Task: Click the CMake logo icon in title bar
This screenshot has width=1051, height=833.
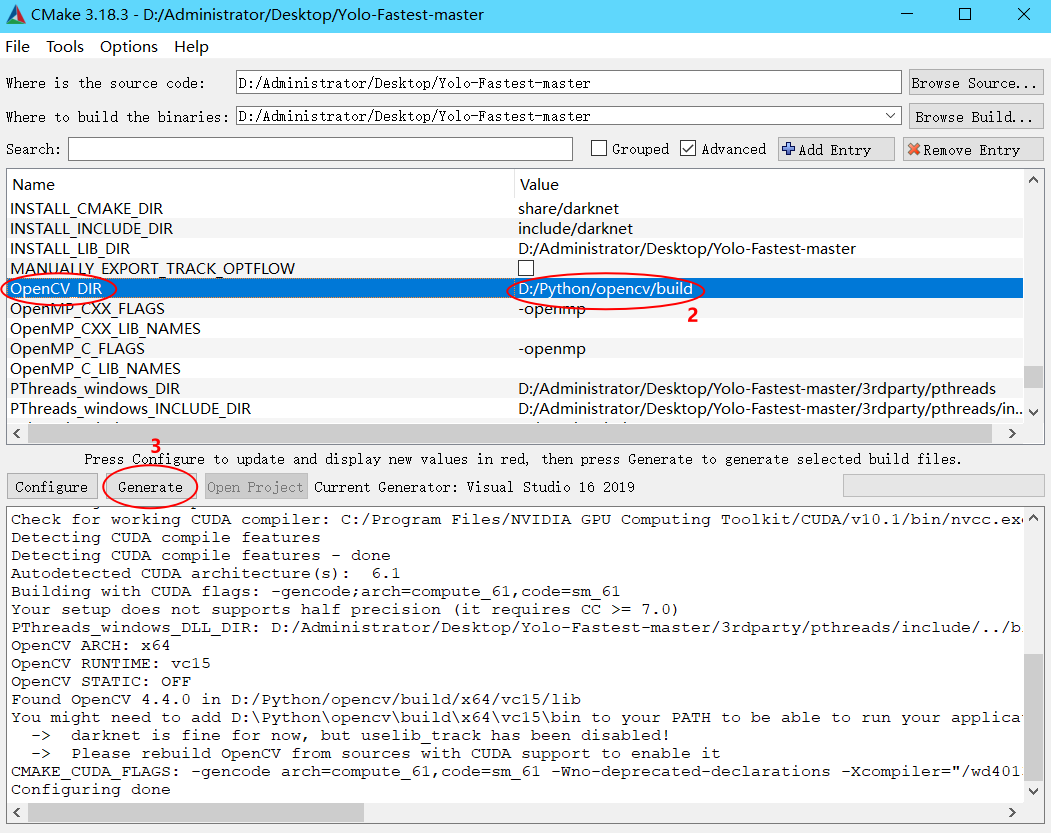Action: (x=15, y=15)
